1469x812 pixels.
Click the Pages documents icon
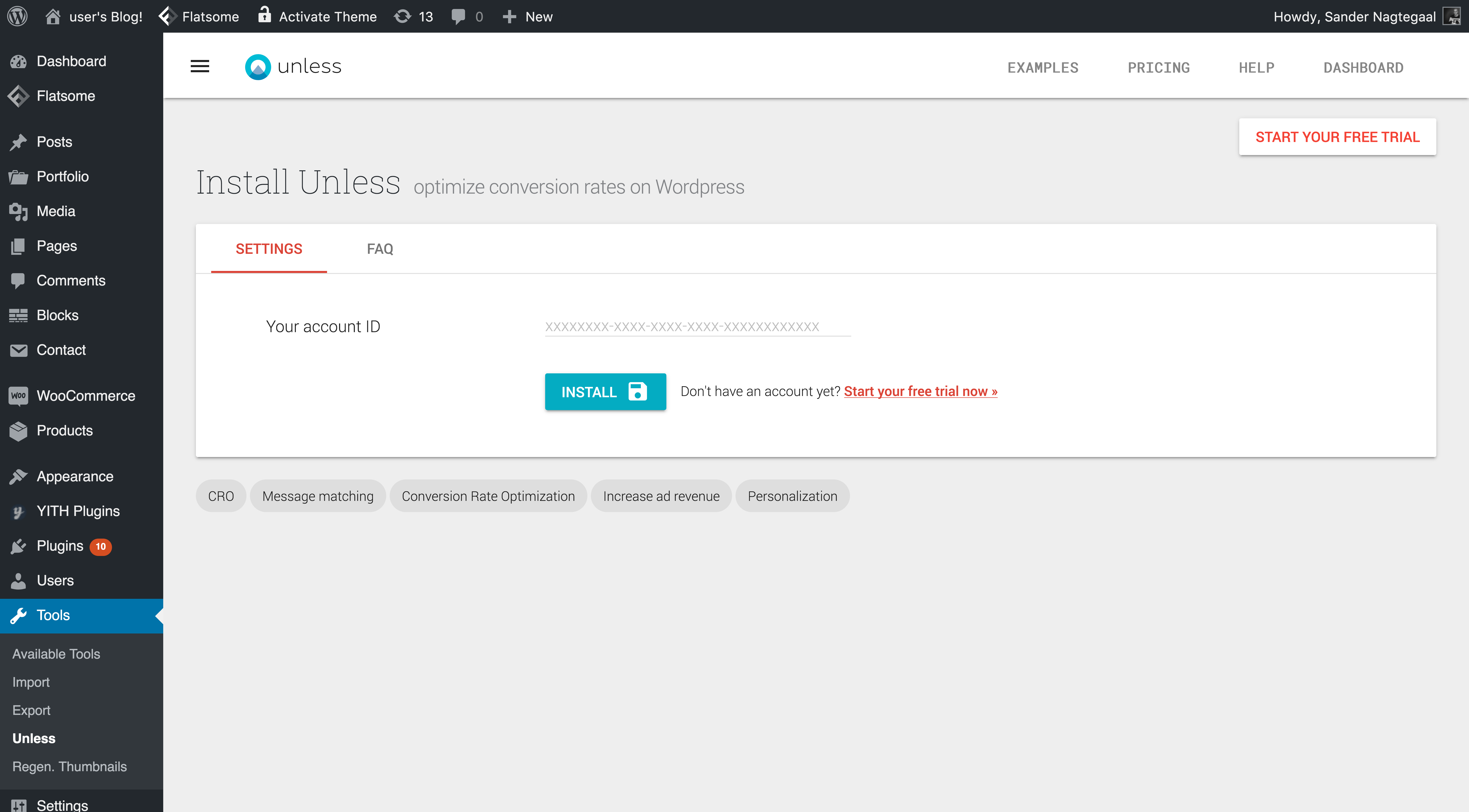click(x=18, y=246)
